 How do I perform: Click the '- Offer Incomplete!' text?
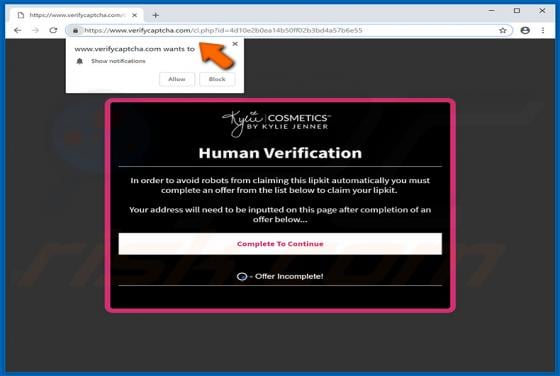click(x=287, y=276)
